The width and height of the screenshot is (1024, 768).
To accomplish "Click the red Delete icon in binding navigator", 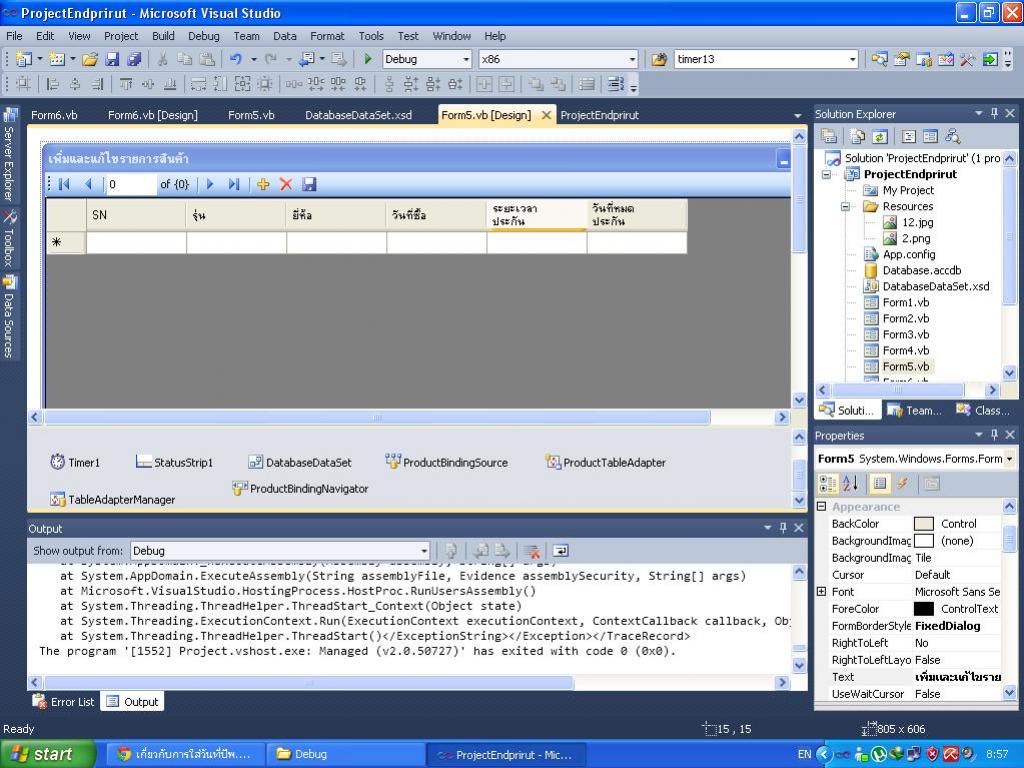I will coord(286,184).
